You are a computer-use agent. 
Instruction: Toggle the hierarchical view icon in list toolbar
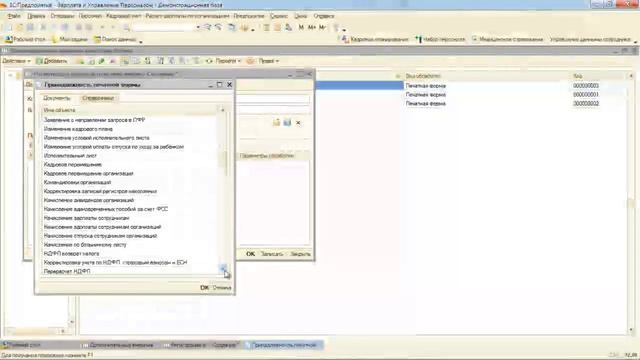pyautogui.click(x=125, y=61)
